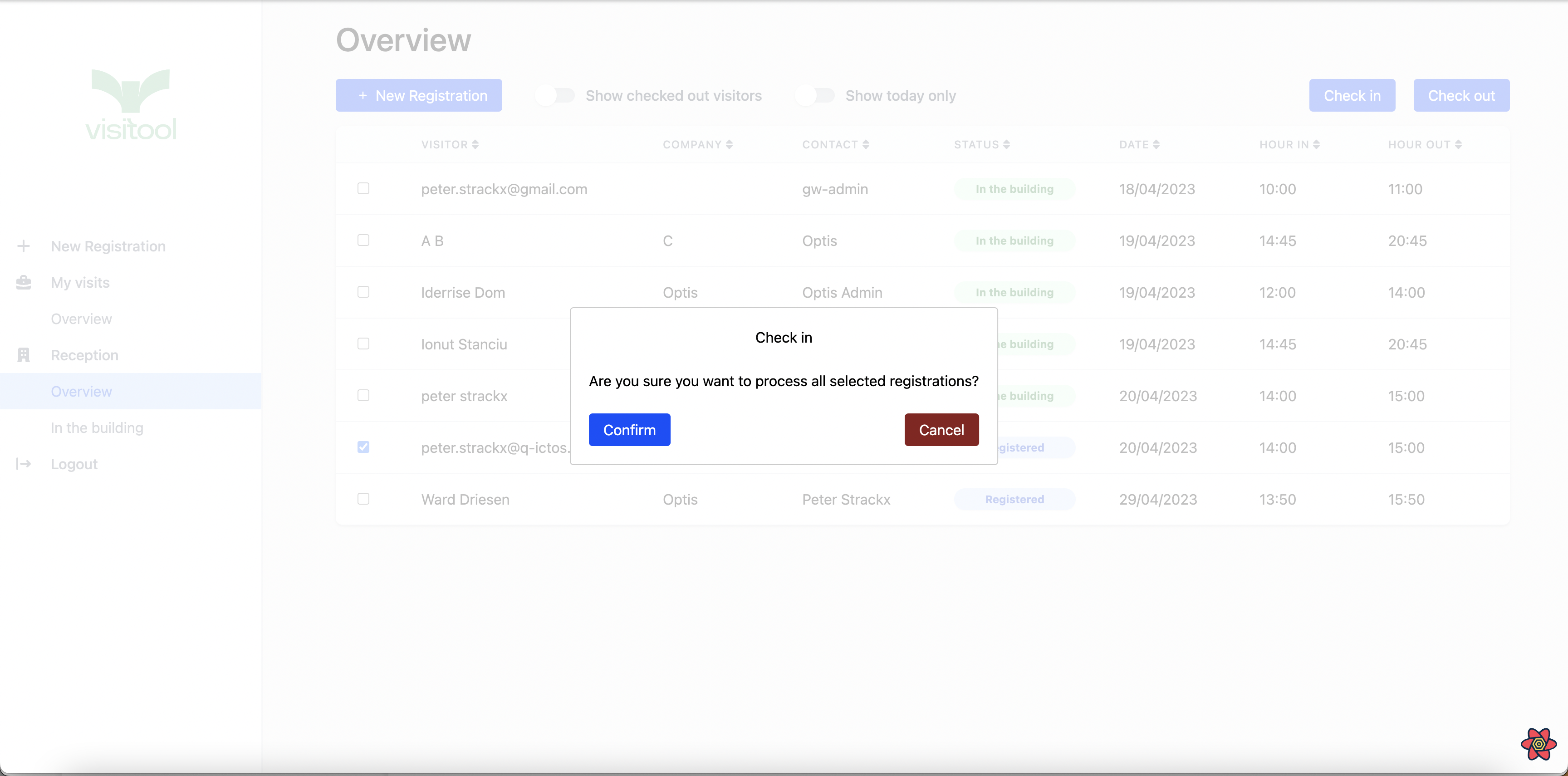Sort table by Company column arrows
1568x776 pixels.
(x=729, y=144)
